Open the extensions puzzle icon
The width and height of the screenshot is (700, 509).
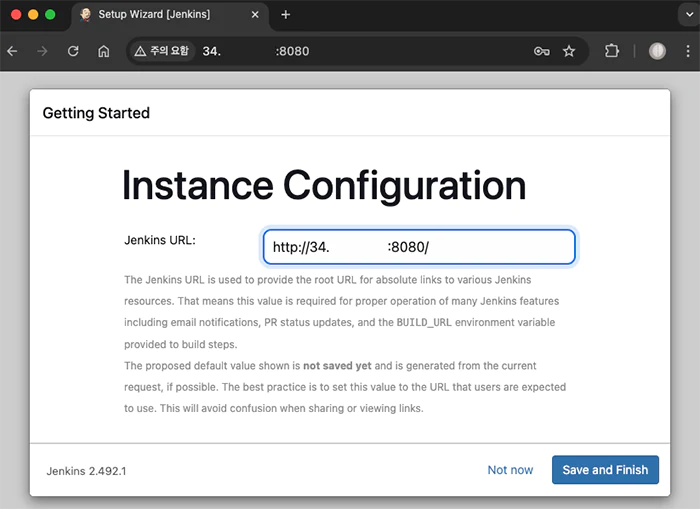[612, 51]
